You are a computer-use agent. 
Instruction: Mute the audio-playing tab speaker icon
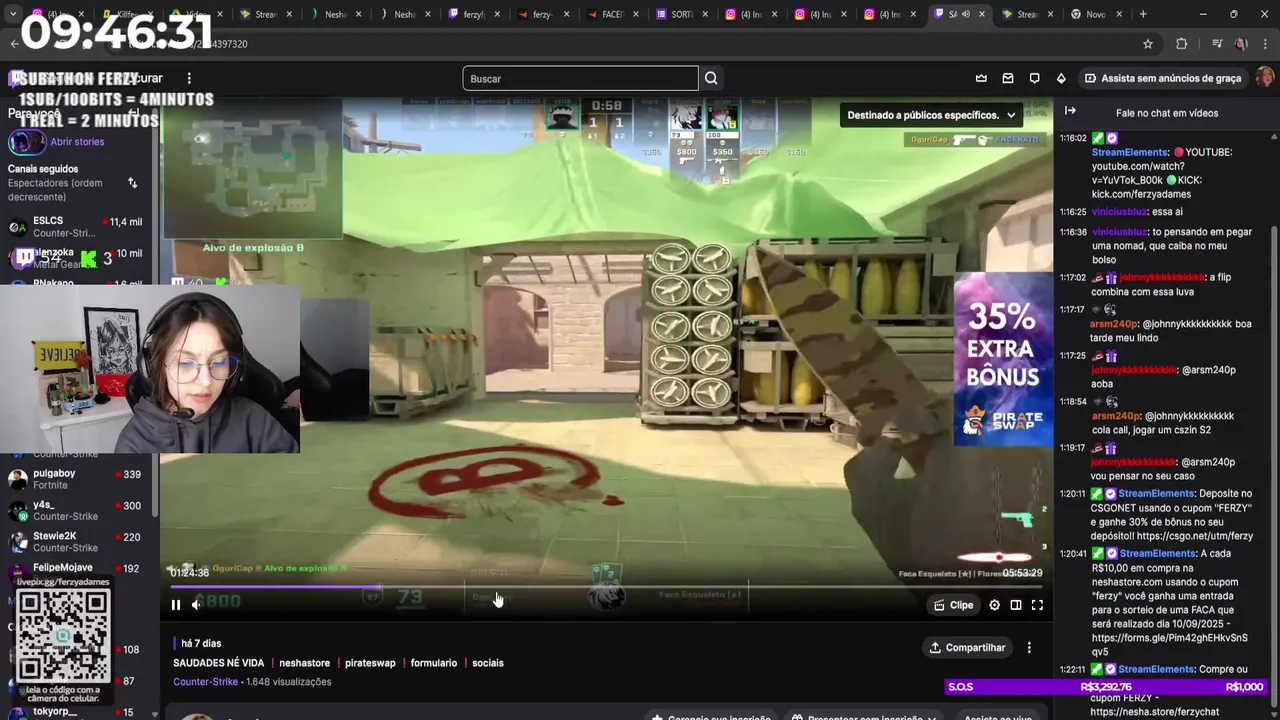(965, 14)
